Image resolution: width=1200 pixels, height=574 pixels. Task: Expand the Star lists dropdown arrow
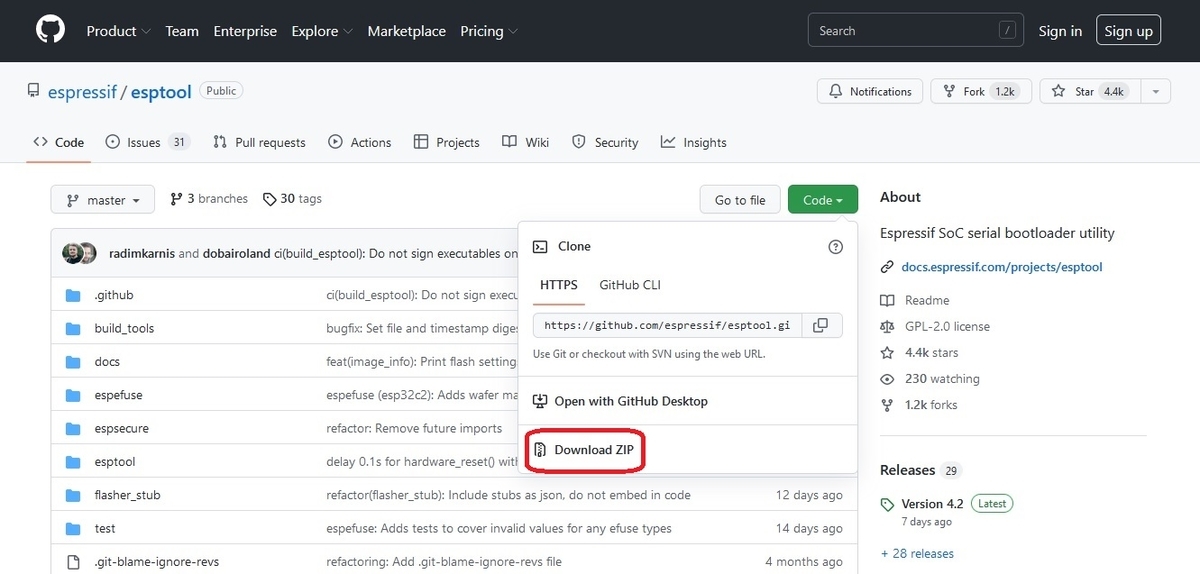[x=1155, y=91]
